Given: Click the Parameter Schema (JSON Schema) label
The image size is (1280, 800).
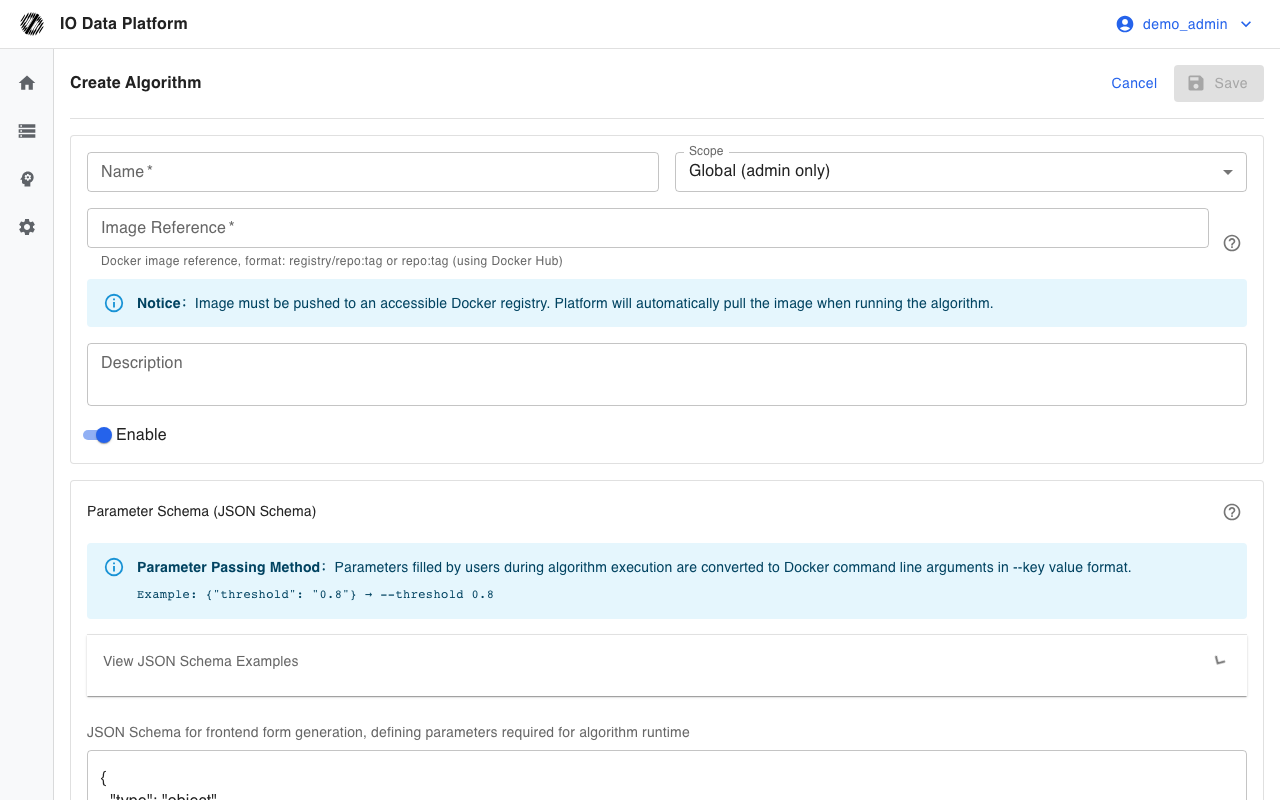Looking at the screenshot, I should pos(201,511).
